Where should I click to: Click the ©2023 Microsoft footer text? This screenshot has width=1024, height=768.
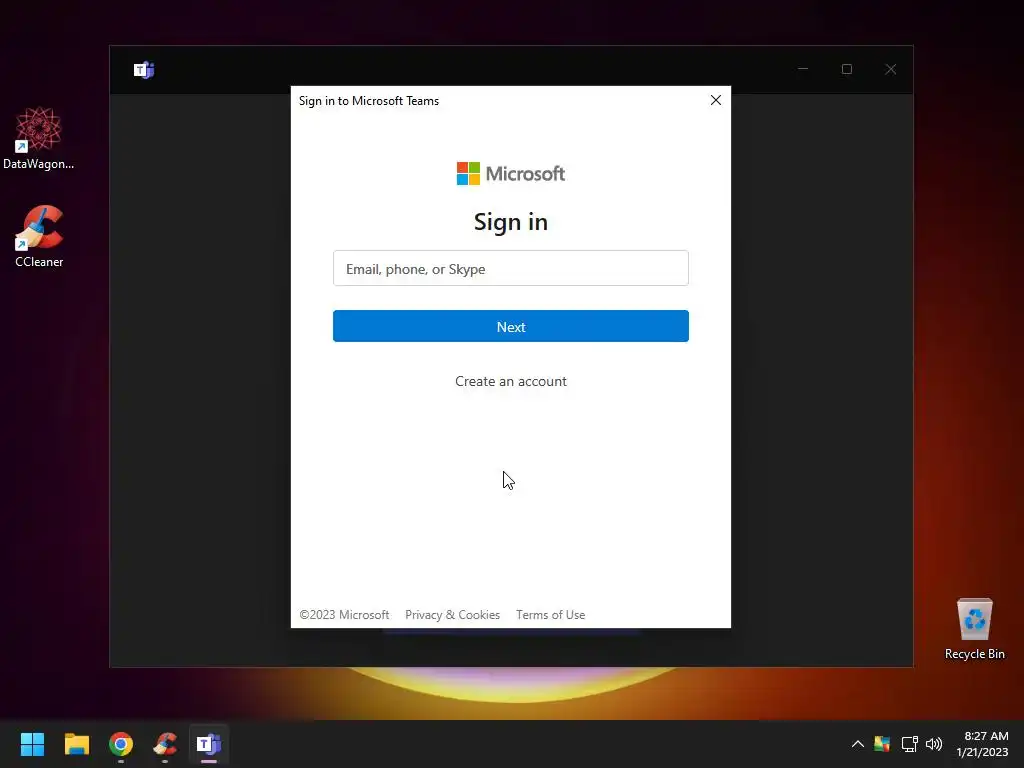coord(344,615)
